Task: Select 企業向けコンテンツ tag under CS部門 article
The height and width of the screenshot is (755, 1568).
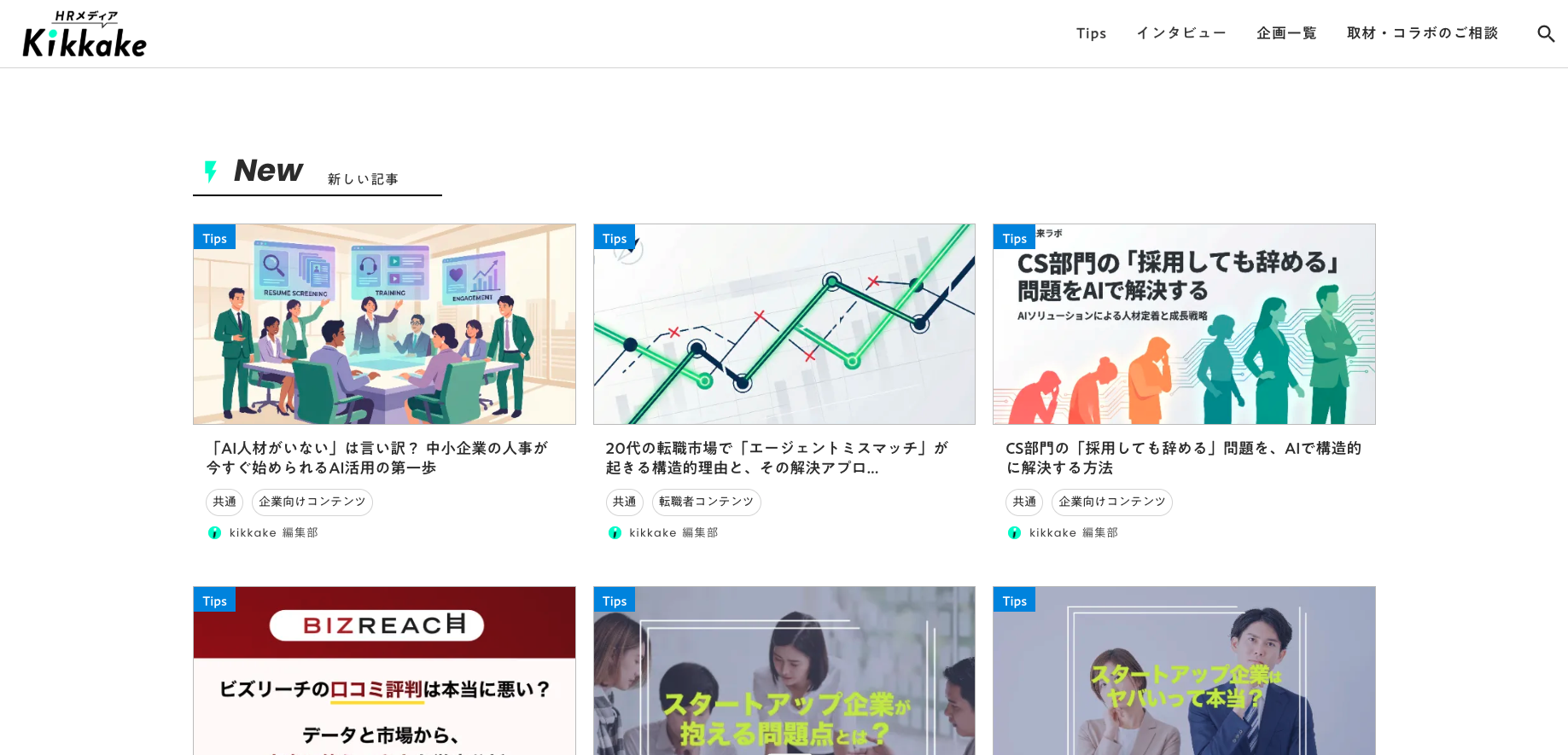Action: (1112, 502)
